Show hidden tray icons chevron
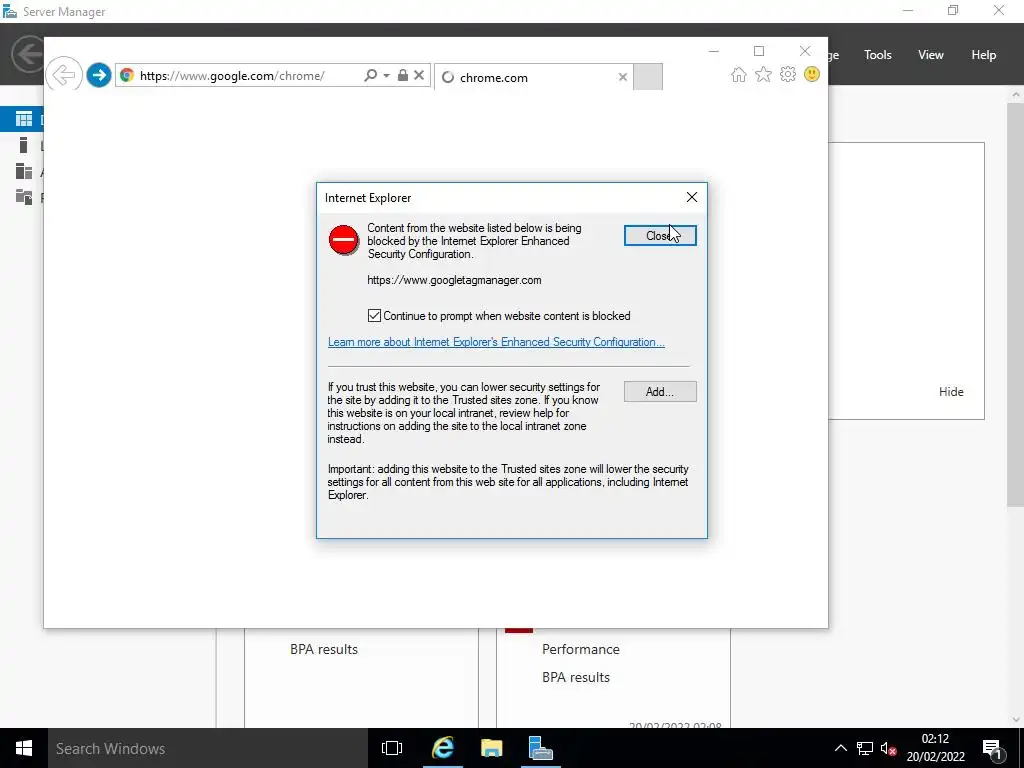Screen dimensions: 1024x768 point(840,748)
